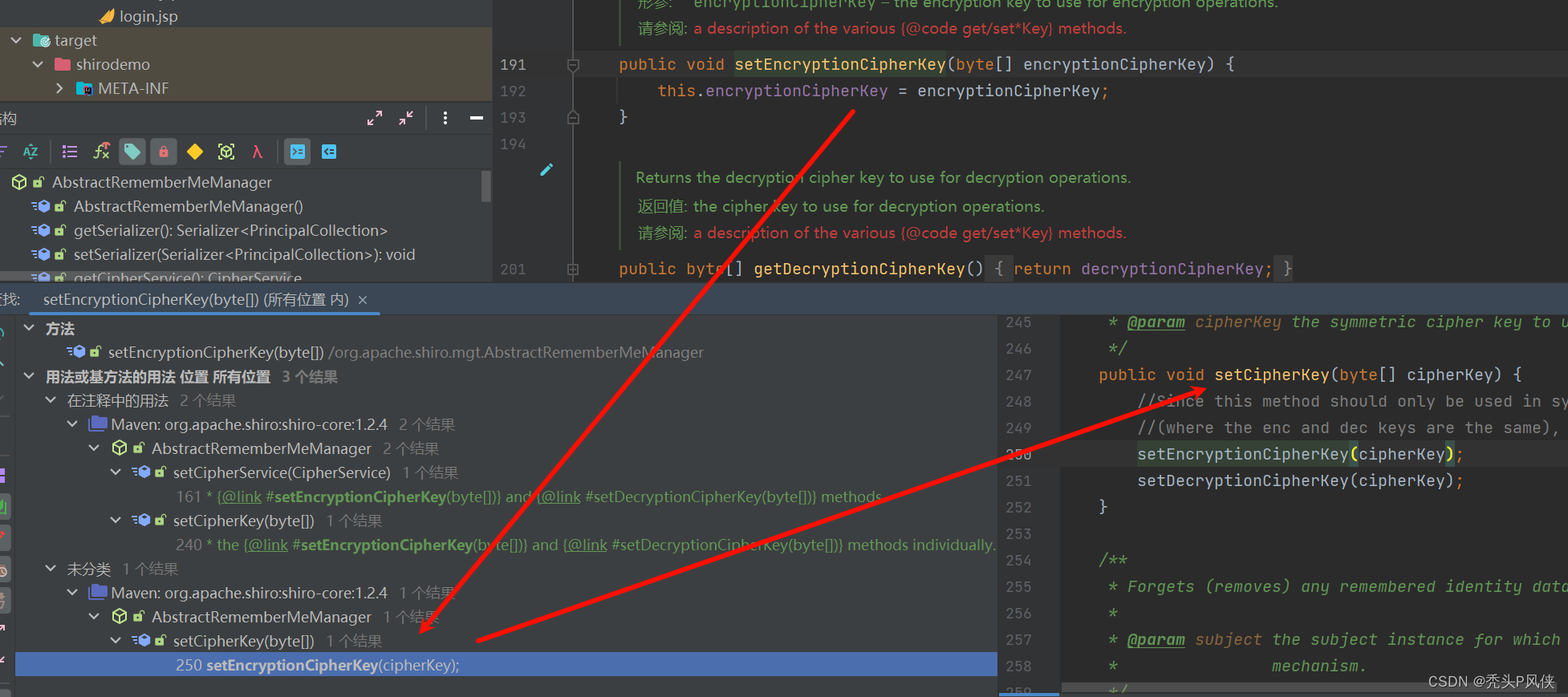Select setSerializer(...) void in Structure list
The width and height of the screenshot is (1568, 697).
(x=244, y=254)
